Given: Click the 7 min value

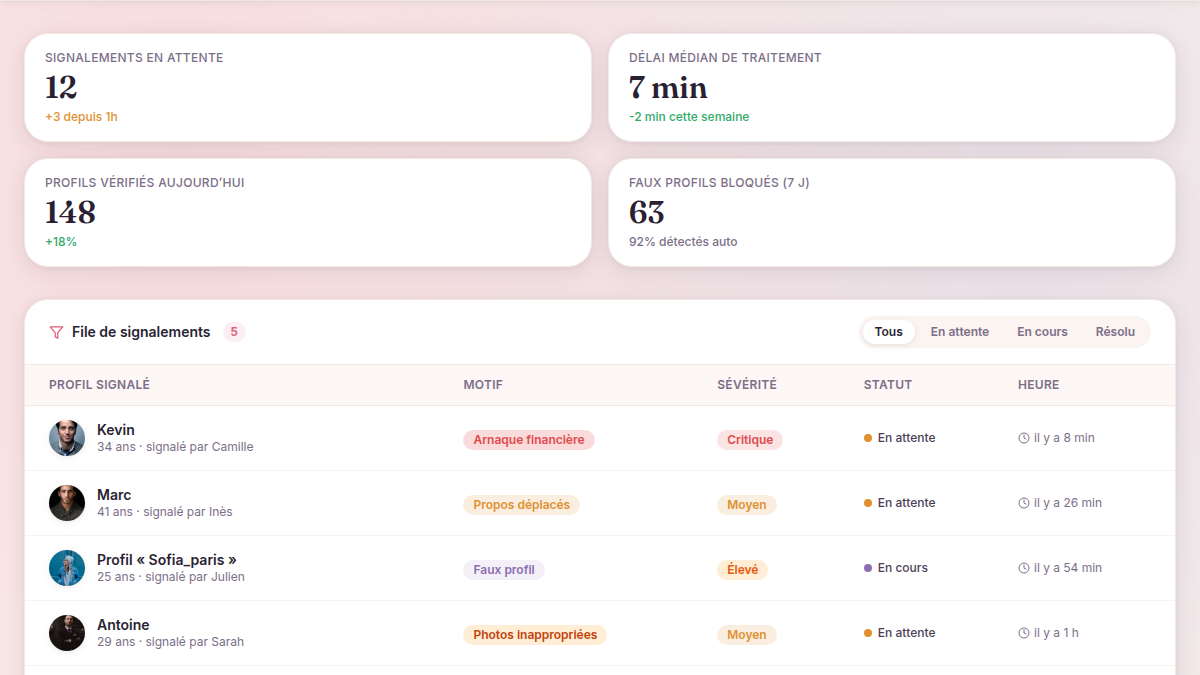Looking at the screenshot, I should coord(668,88).
